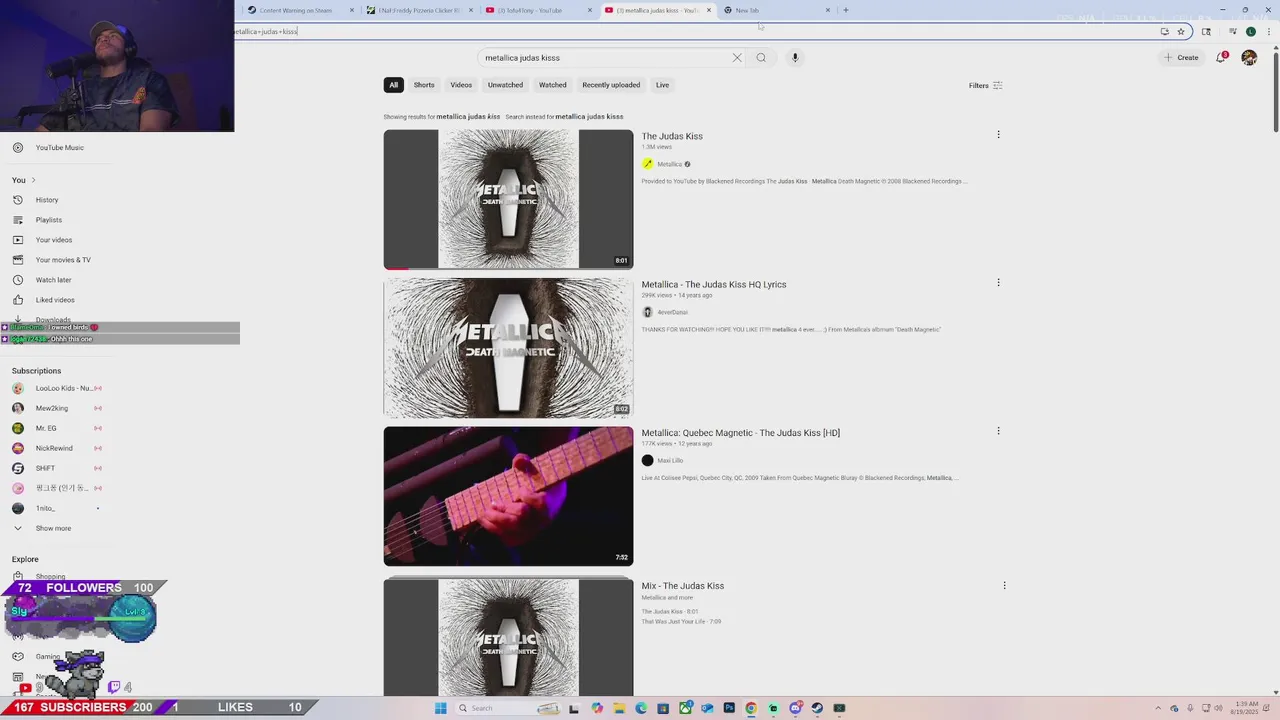This screenshot has width=1280, height=720.
Task: Select the Recently uploaded filter chip
Action: click(611, 85)
